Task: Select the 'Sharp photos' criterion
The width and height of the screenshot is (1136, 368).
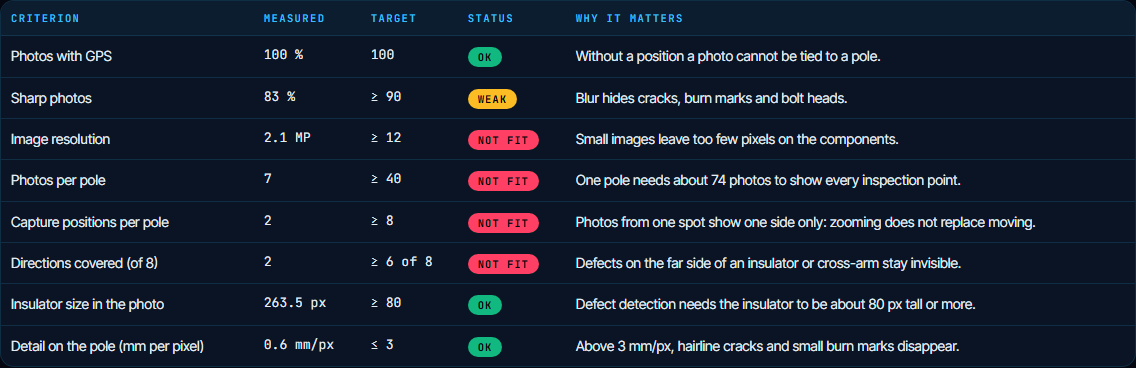Action: click(x=51, y=99)
